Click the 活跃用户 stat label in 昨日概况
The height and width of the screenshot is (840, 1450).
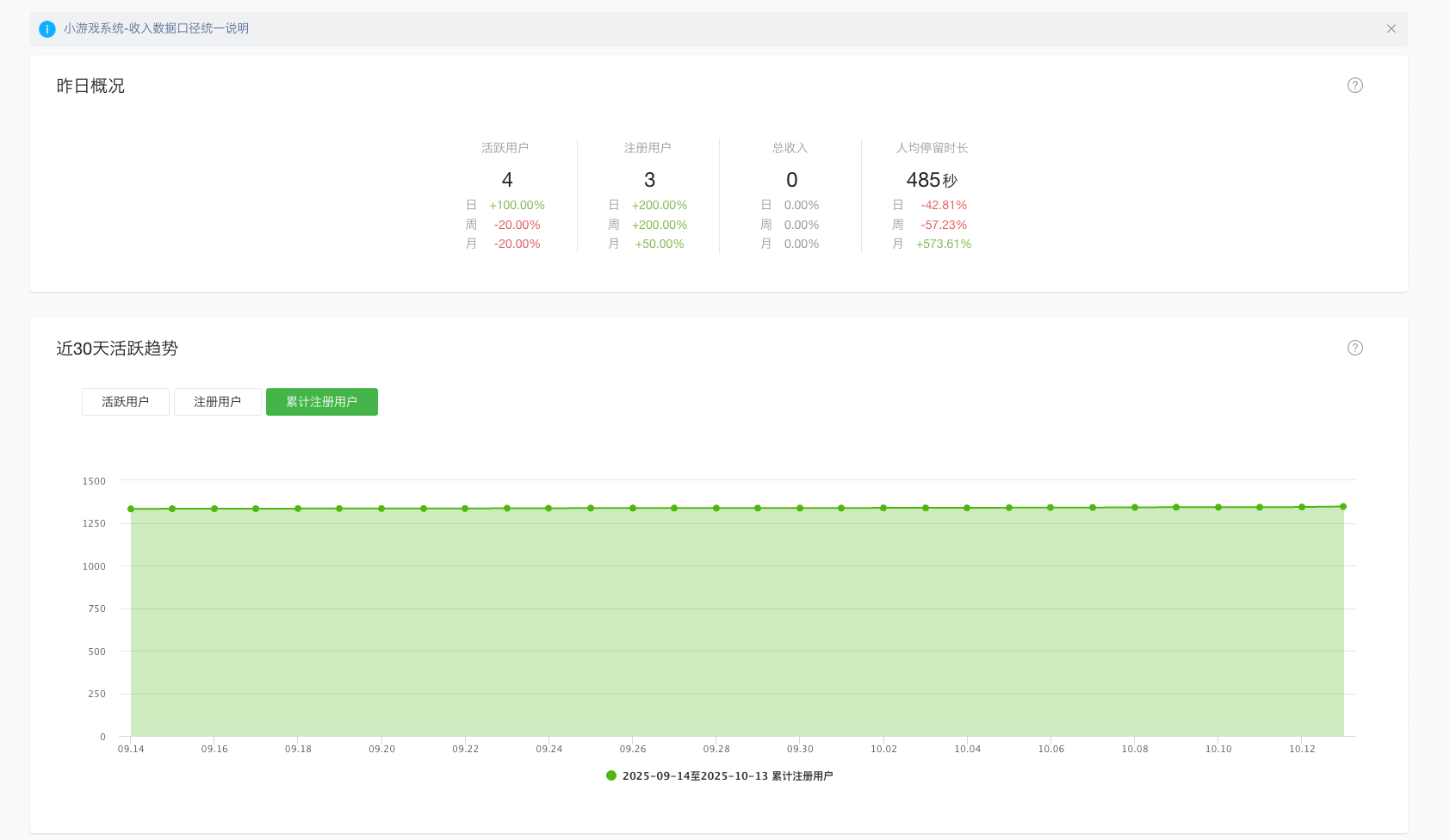505,148
